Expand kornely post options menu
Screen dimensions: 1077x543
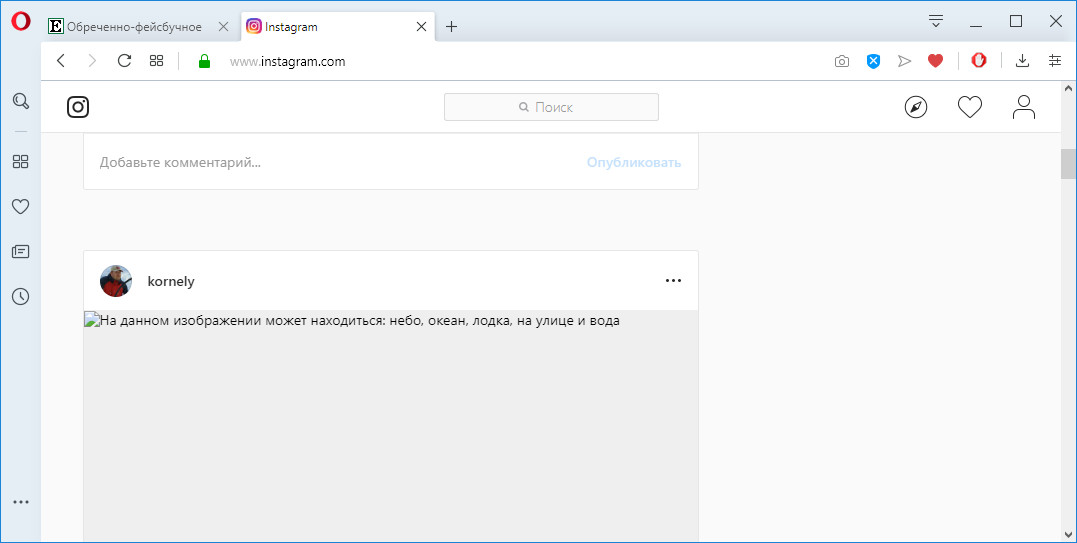pos(673,281)
